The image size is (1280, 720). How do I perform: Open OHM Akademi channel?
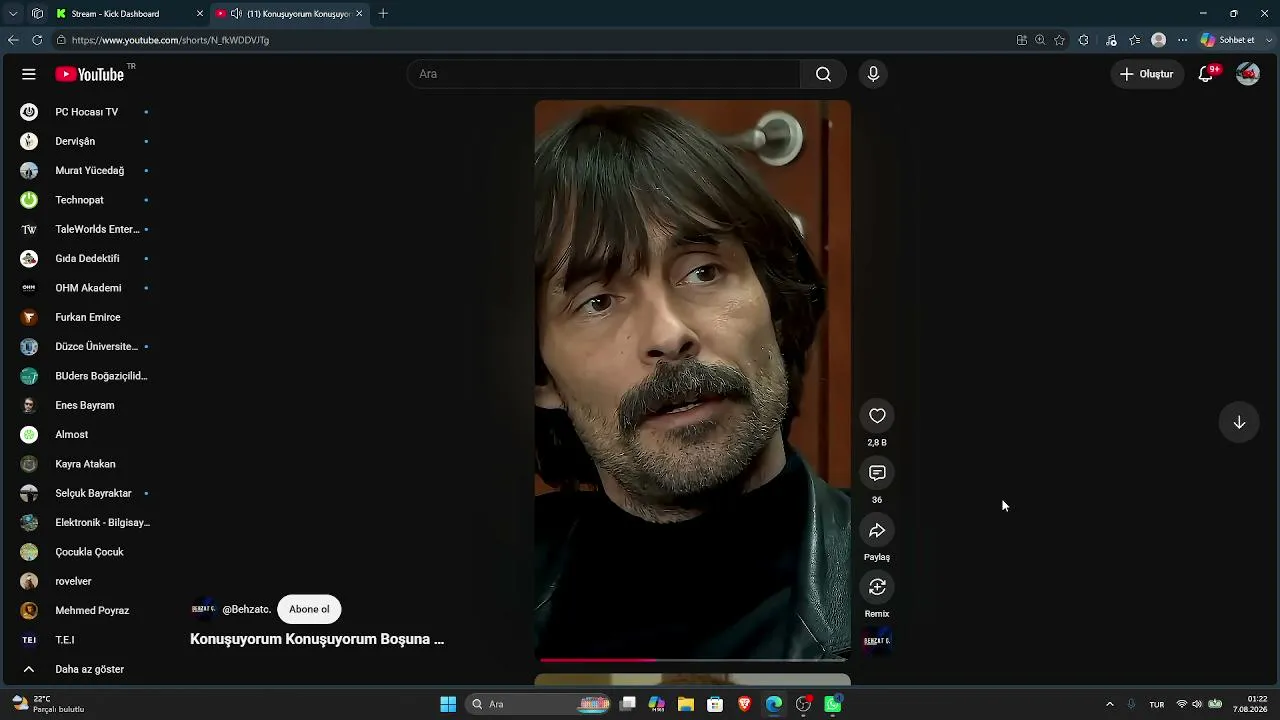pyautogui.click(x=86, y=288)
